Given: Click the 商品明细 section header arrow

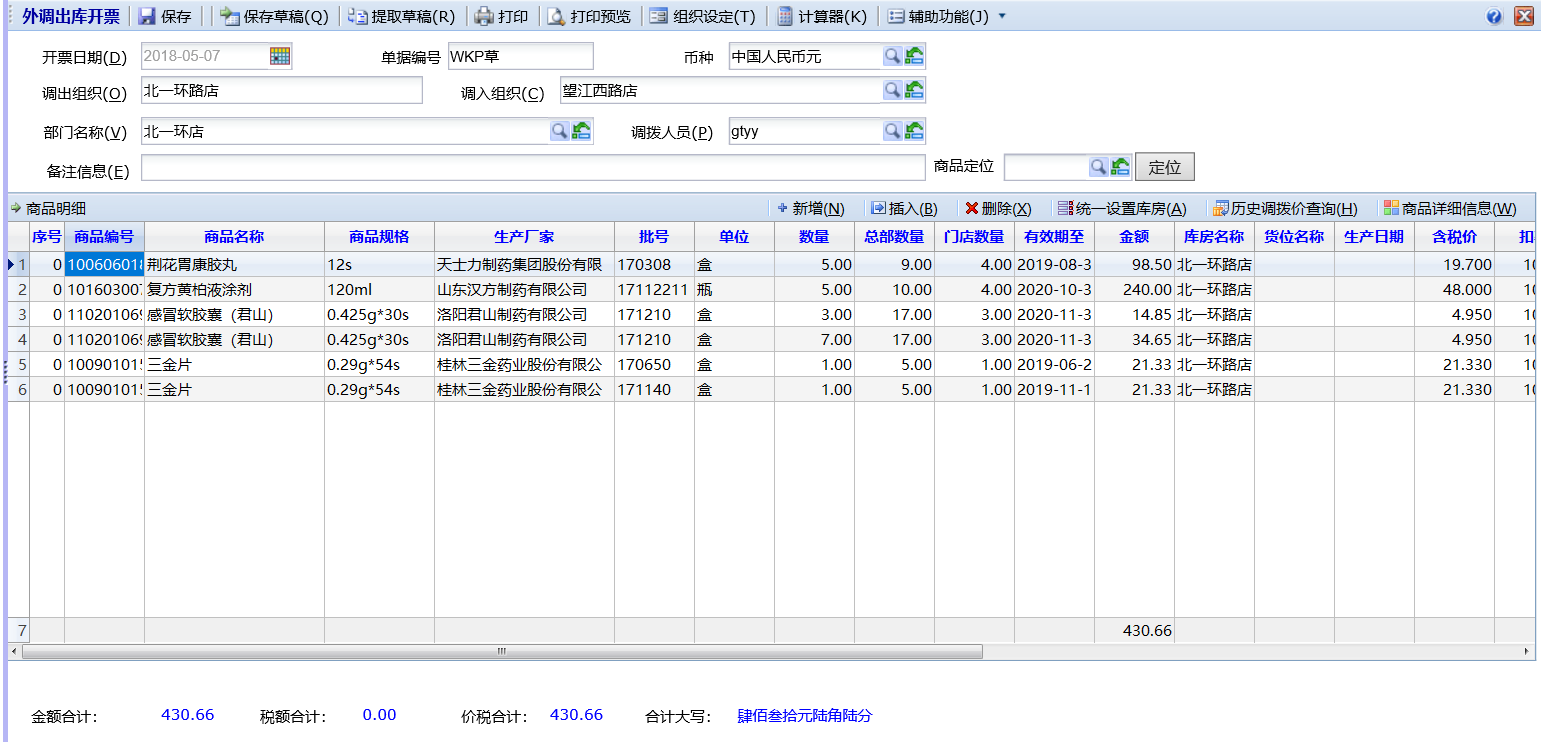Looking at the screenshot, I should coord(16,208).
